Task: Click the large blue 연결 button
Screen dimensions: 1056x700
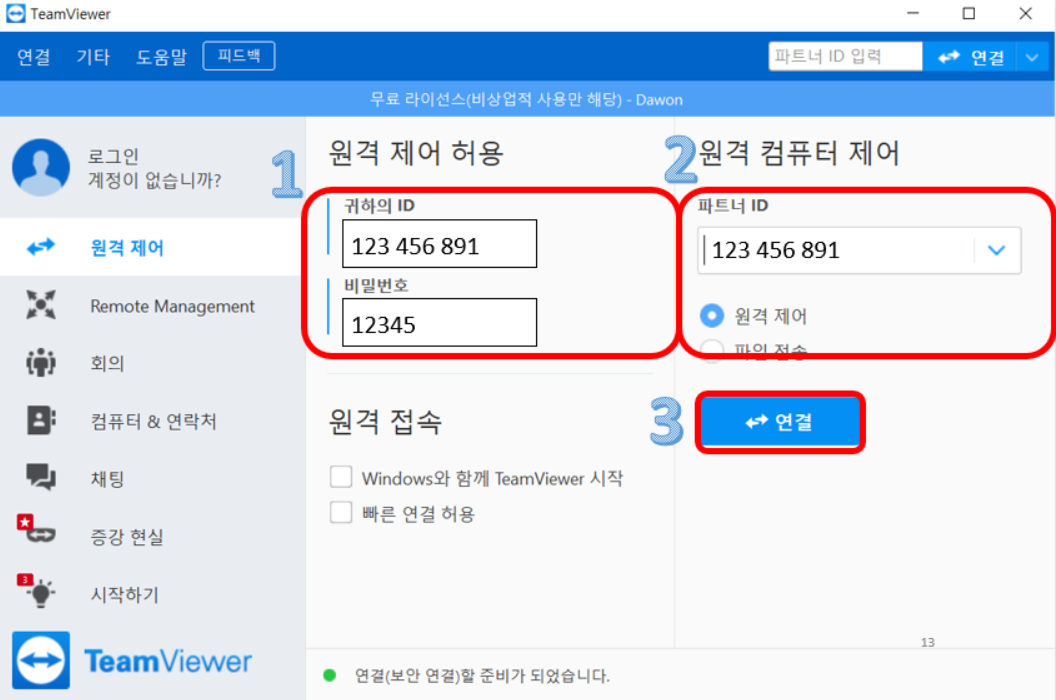Action: click(x=780, y=422)
